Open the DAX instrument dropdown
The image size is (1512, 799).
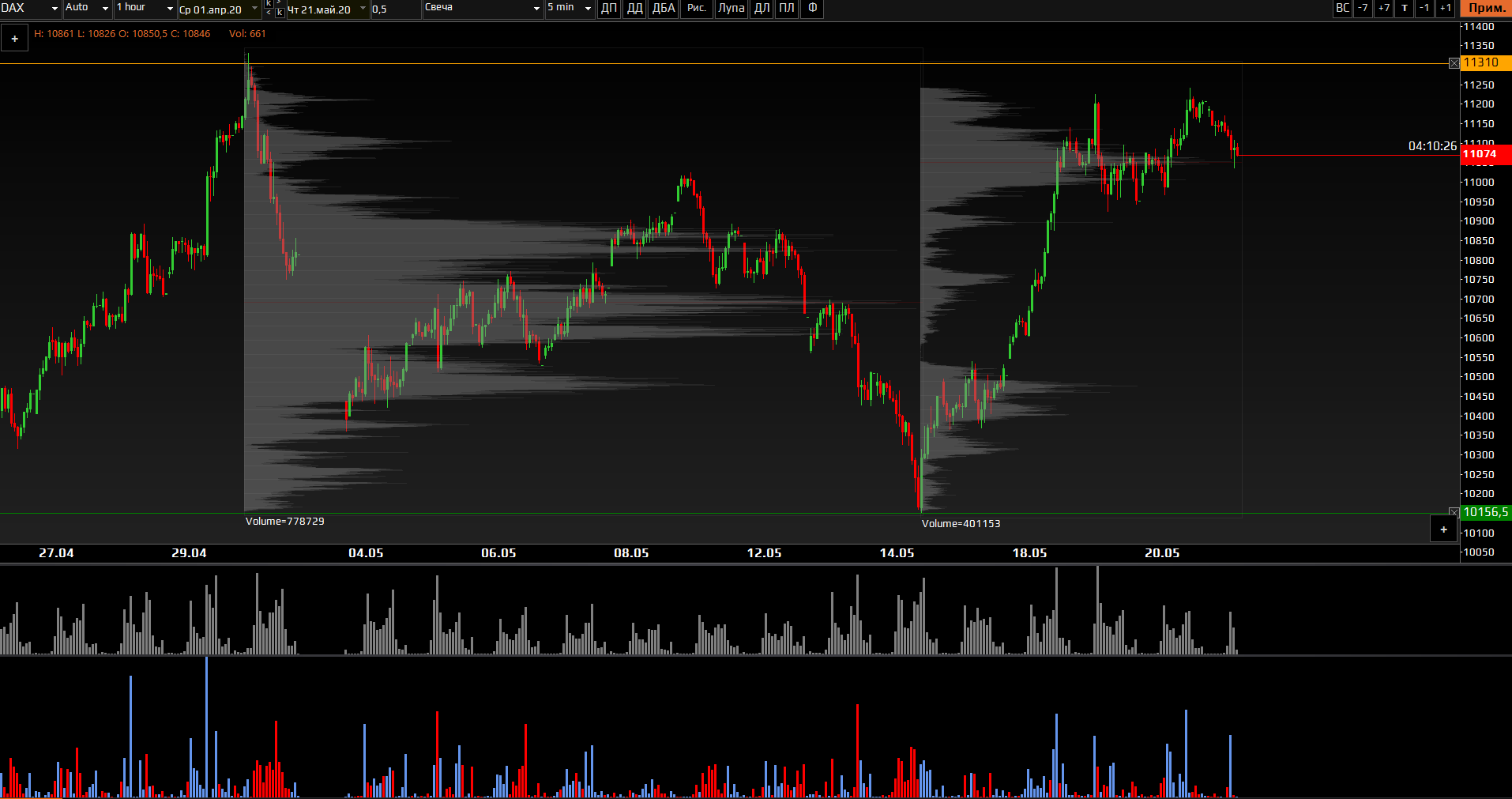(x=55, y=9)
